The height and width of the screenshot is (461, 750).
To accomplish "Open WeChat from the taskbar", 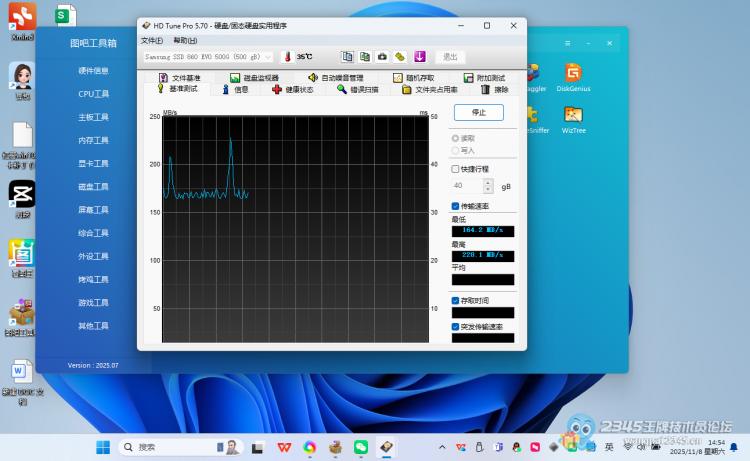I will click(x=361, y=447).
